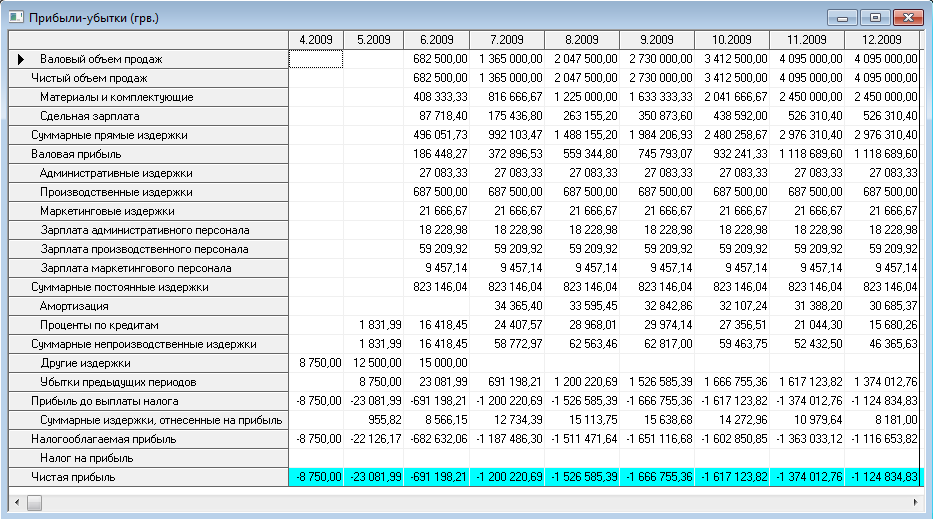
Task: Select the row Валовая прибыль
Action: click(x=149, y=154)
